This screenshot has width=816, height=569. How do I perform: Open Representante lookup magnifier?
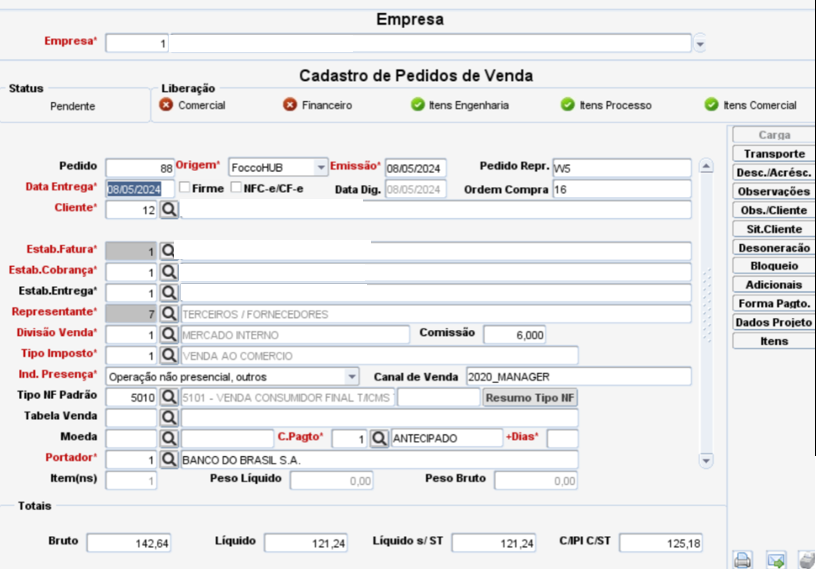coord(169,313)
